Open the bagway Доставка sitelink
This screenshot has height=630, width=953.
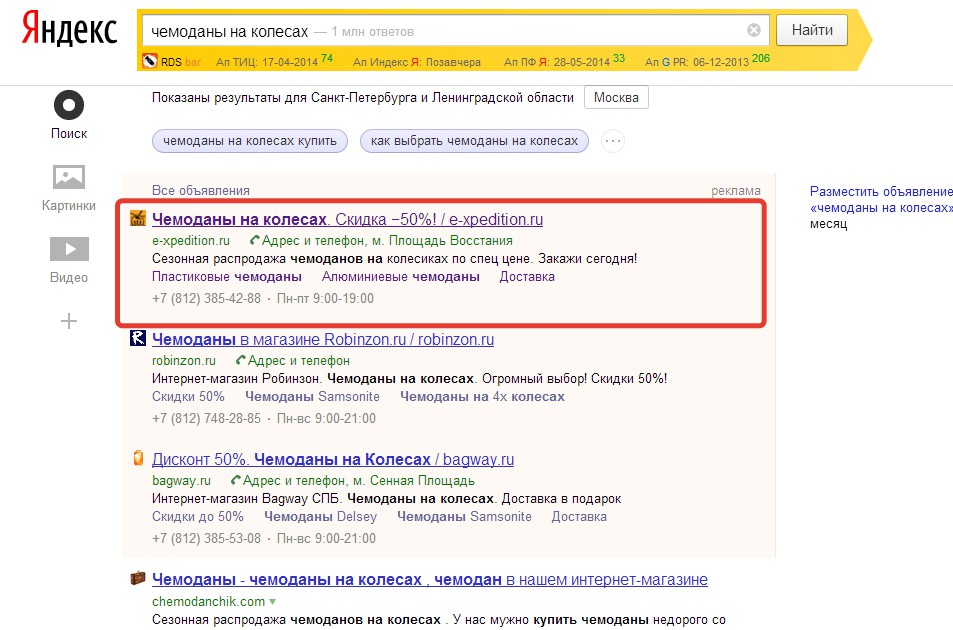coord(579,516)
